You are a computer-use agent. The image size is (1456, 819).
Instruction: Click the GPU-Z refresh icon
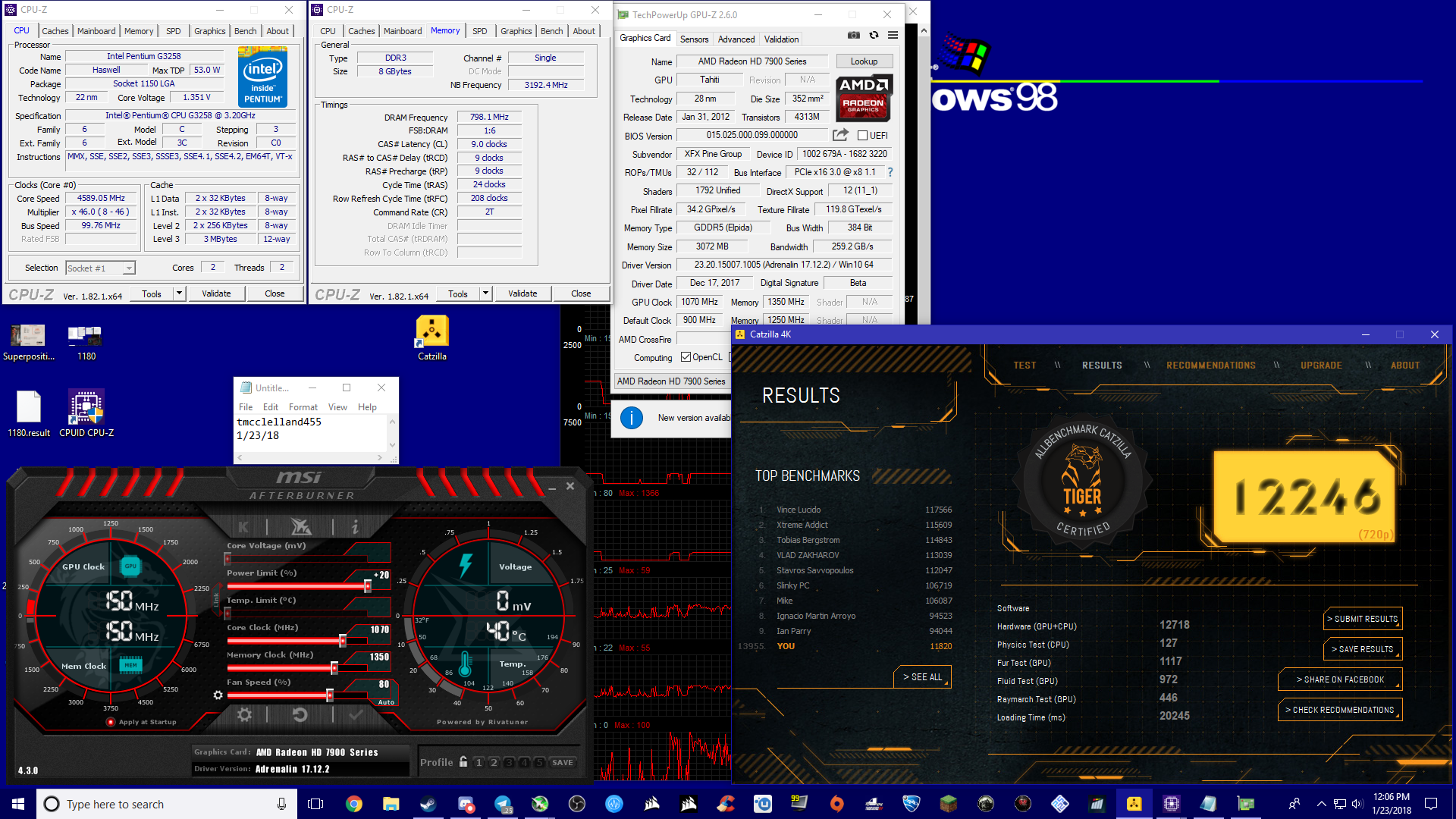pyautogui.click(x=874, y=35)
